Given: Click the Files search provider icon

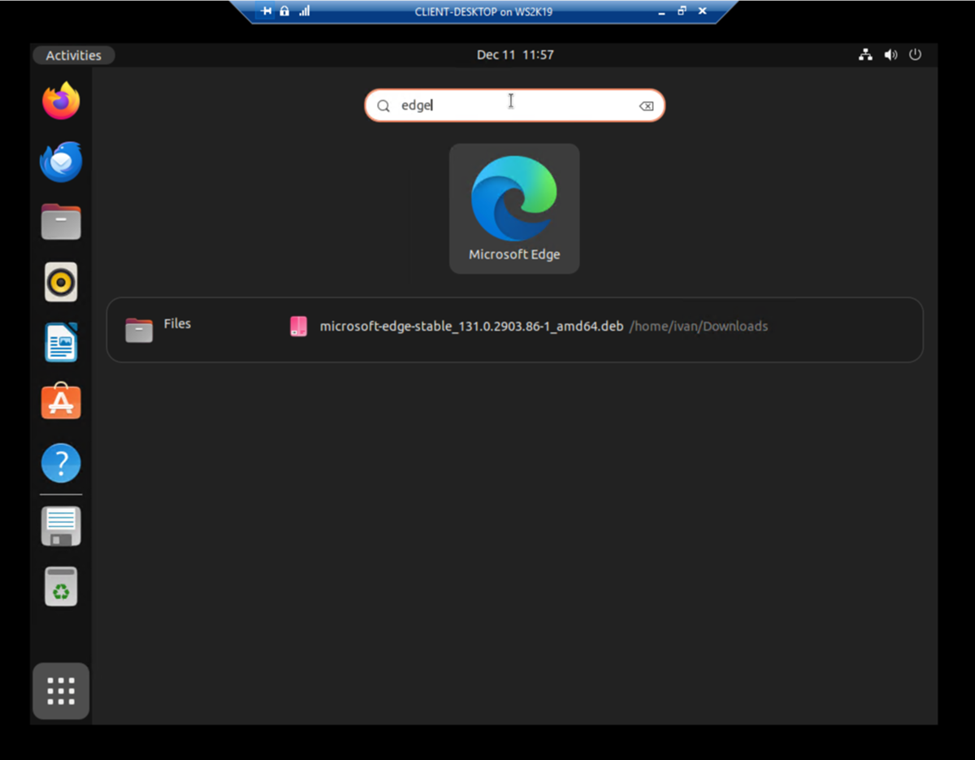Looking at the screenshot, I should tap(139, 330).
